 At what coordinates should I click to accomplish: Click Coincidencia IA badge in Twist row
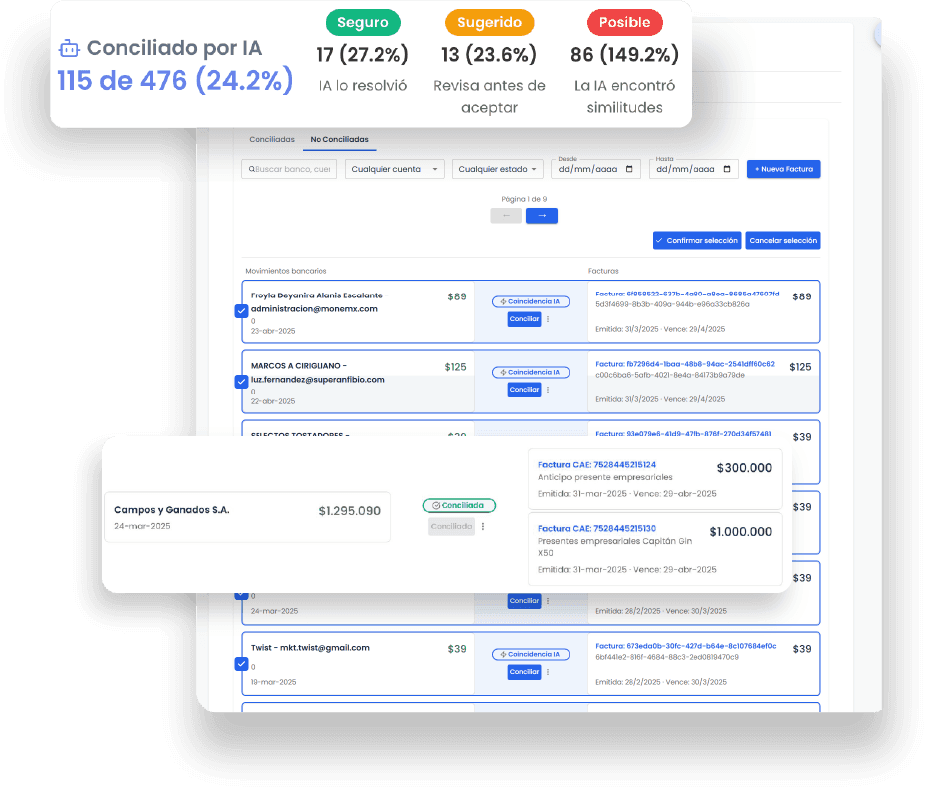pos(531,655)
